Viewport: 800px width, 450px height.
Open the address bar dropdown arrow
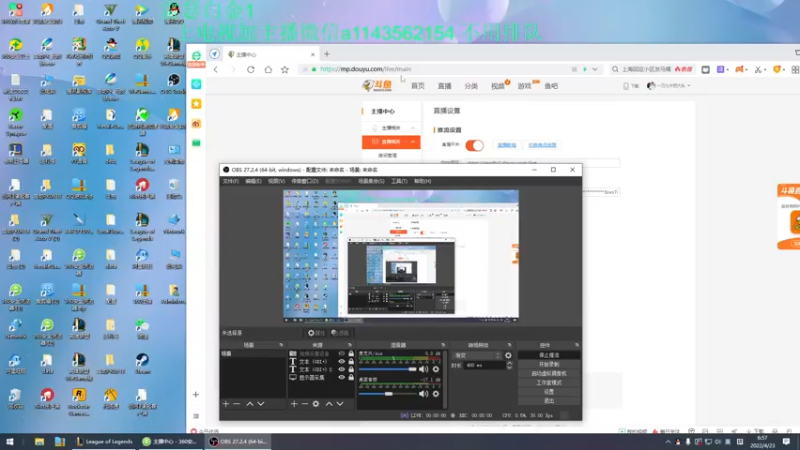click(595, 69)
